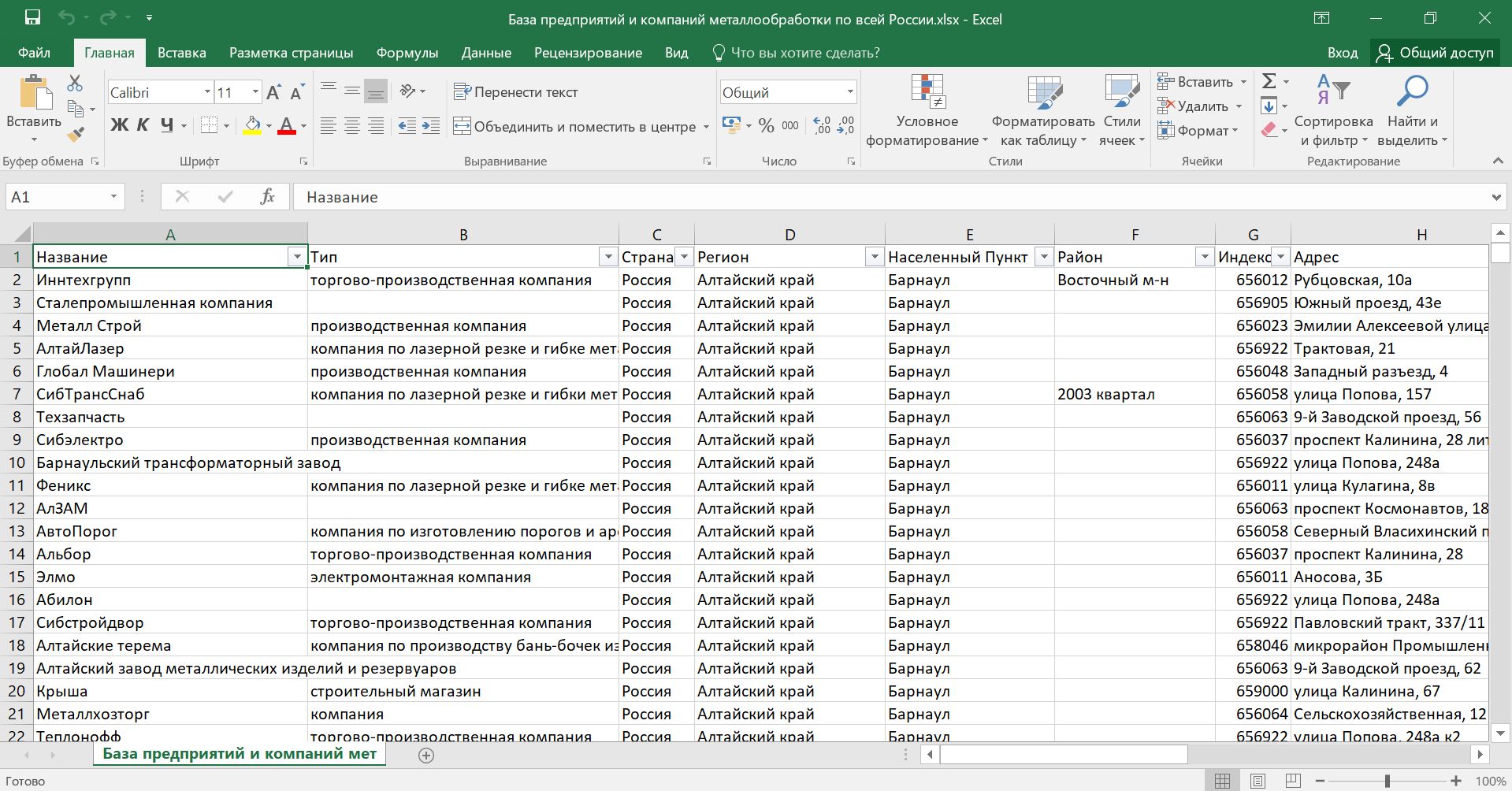Click the AutoSum sigma icon

point(1269,81)
